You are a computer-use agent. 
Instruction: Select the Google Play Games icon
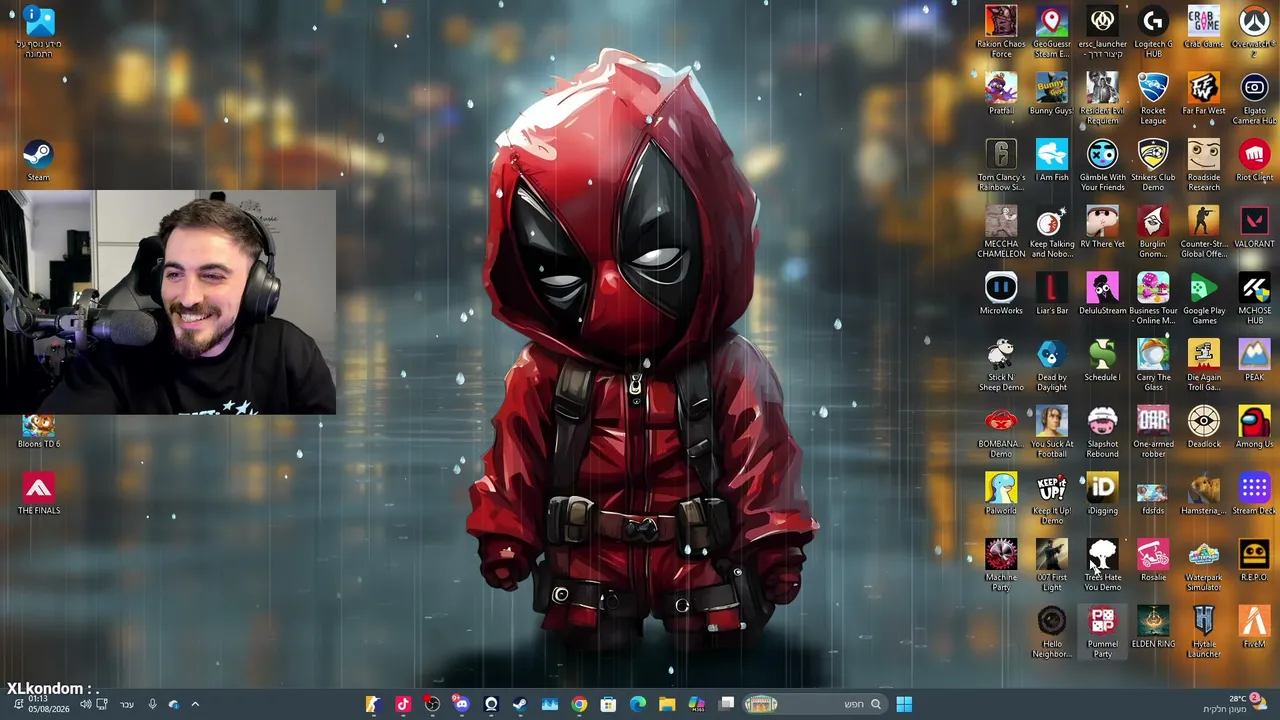1204,299
